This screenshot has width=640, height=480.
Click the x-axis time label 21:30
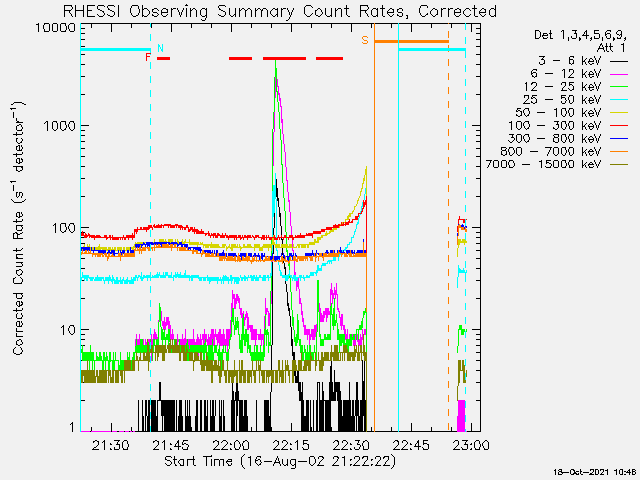[x=111, y=445]
